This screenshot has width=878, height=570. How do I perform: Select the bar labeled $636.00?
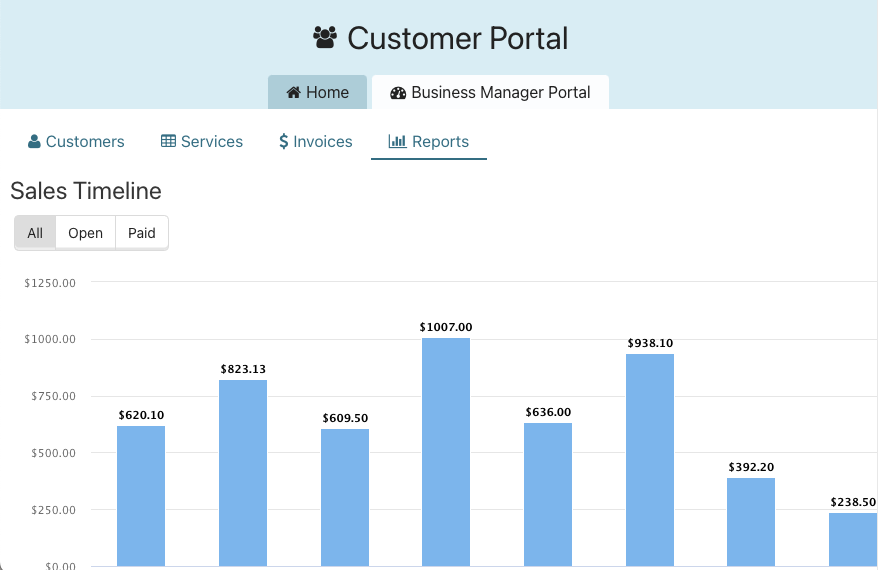pyautogui.click(x=548, y=494)
